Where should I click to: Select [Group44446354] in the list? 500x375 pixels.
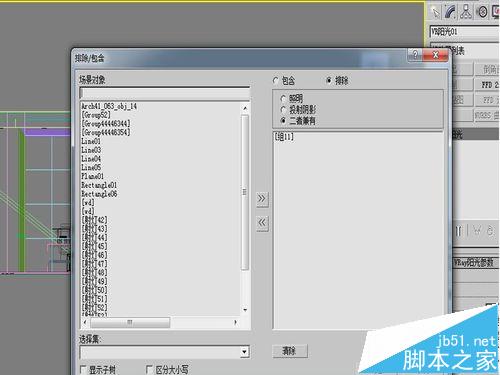point(106,132)
